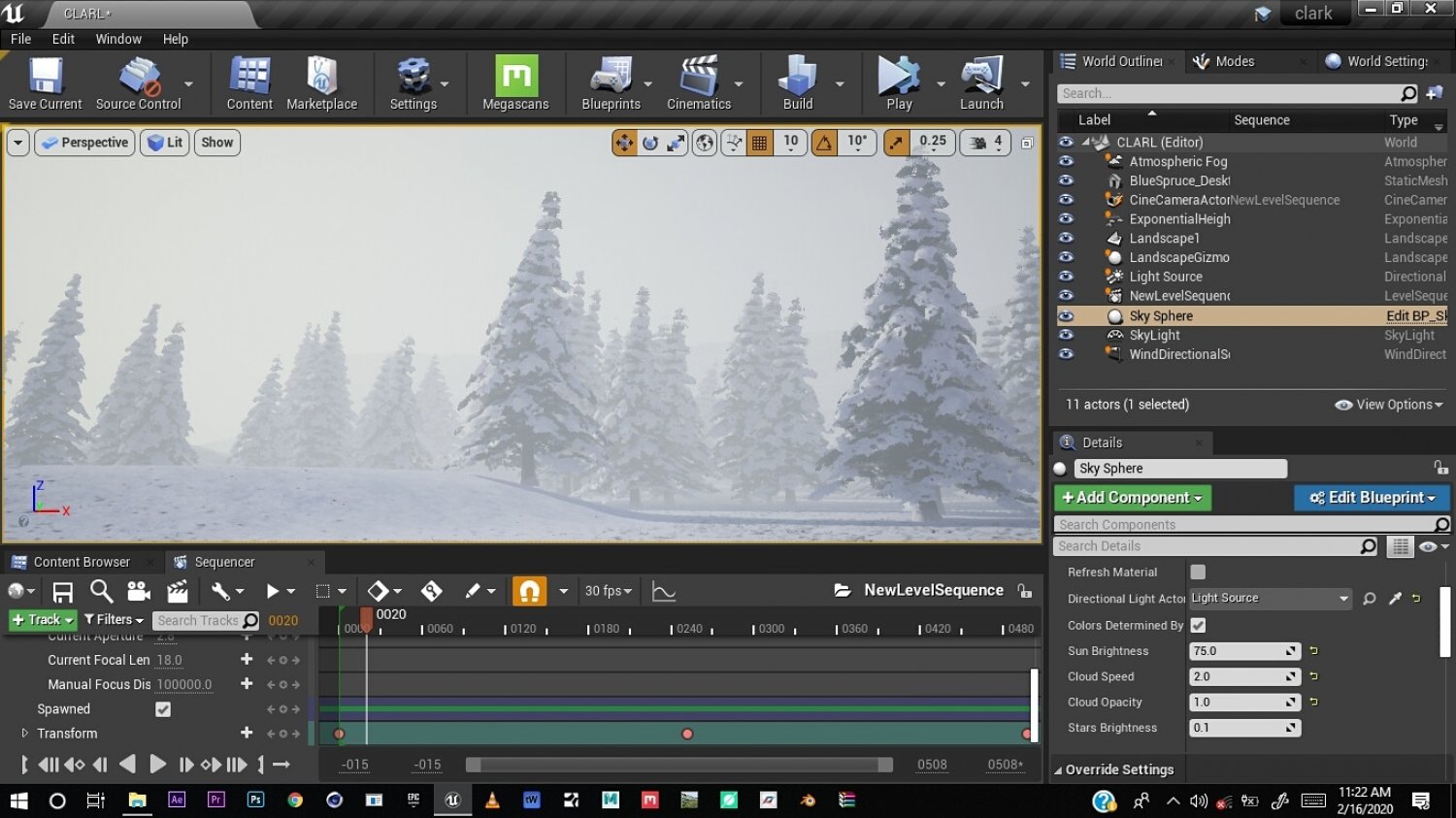Uncheck the Spawned checkbox in Sequencer

tap(162, 708)
